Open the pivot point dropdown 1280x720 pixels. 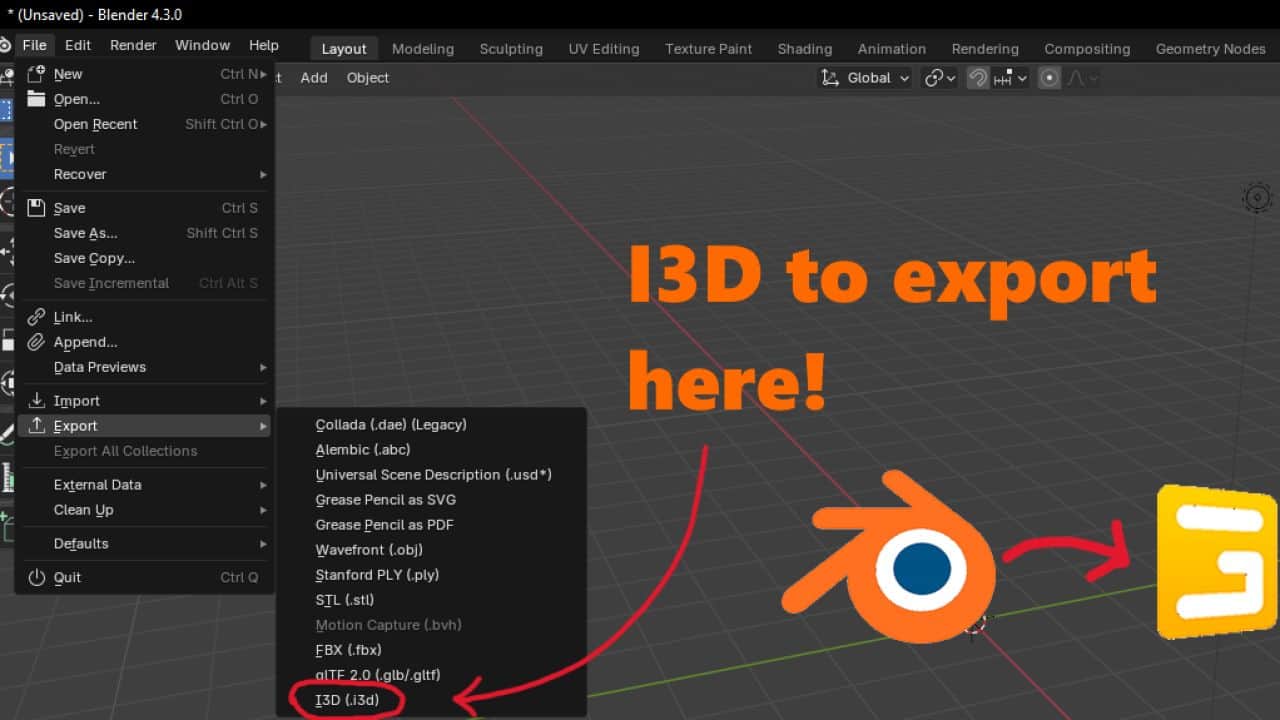point(939,78)
